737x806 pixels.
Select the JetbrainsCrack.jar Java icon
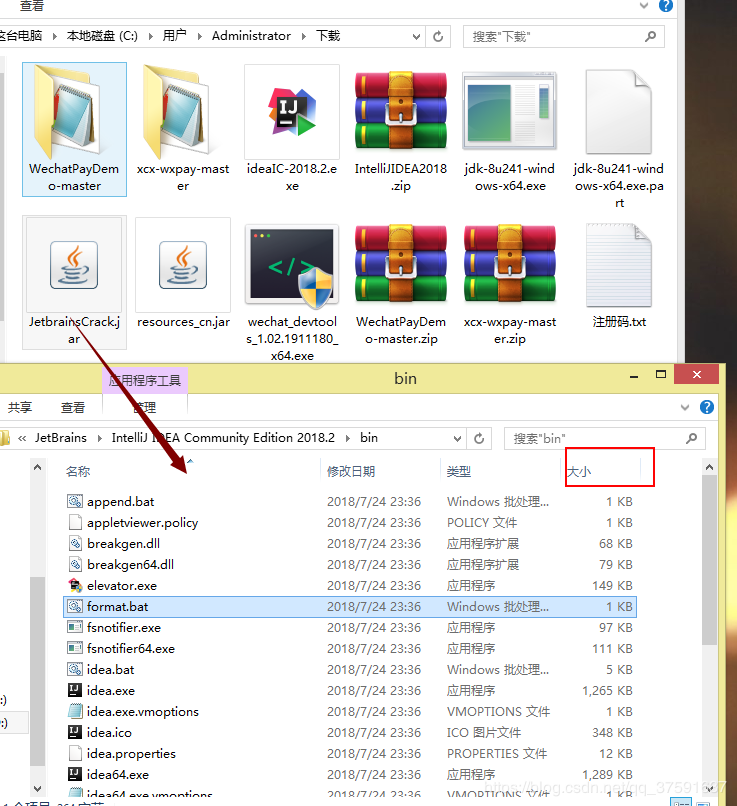(74, 265)
